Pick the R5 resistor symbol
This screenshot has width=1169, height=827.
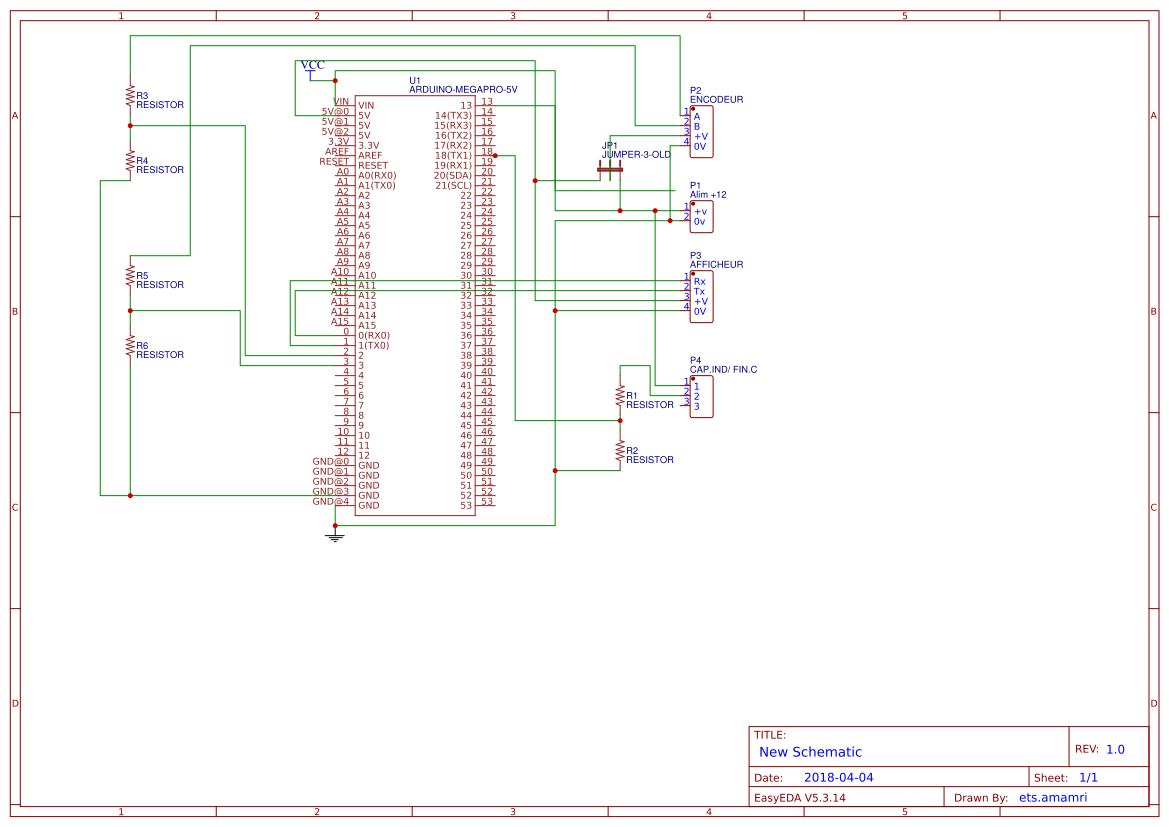[x=130, y=277]
